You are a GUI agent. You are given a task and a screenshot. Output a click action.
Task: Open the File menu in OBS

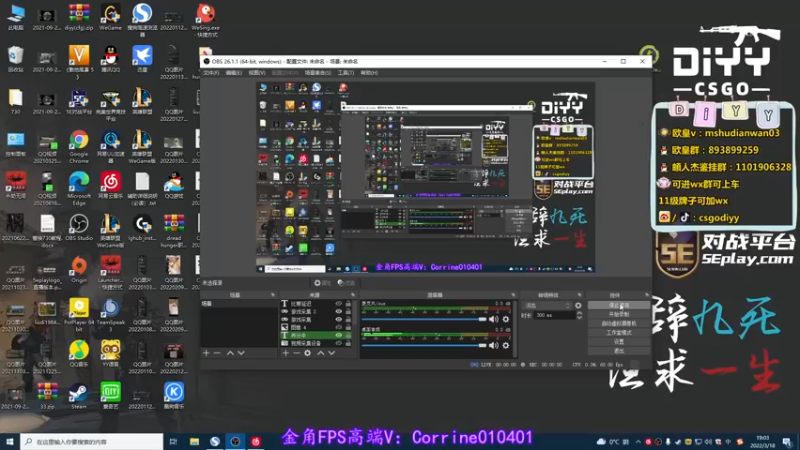coord(211,73)
